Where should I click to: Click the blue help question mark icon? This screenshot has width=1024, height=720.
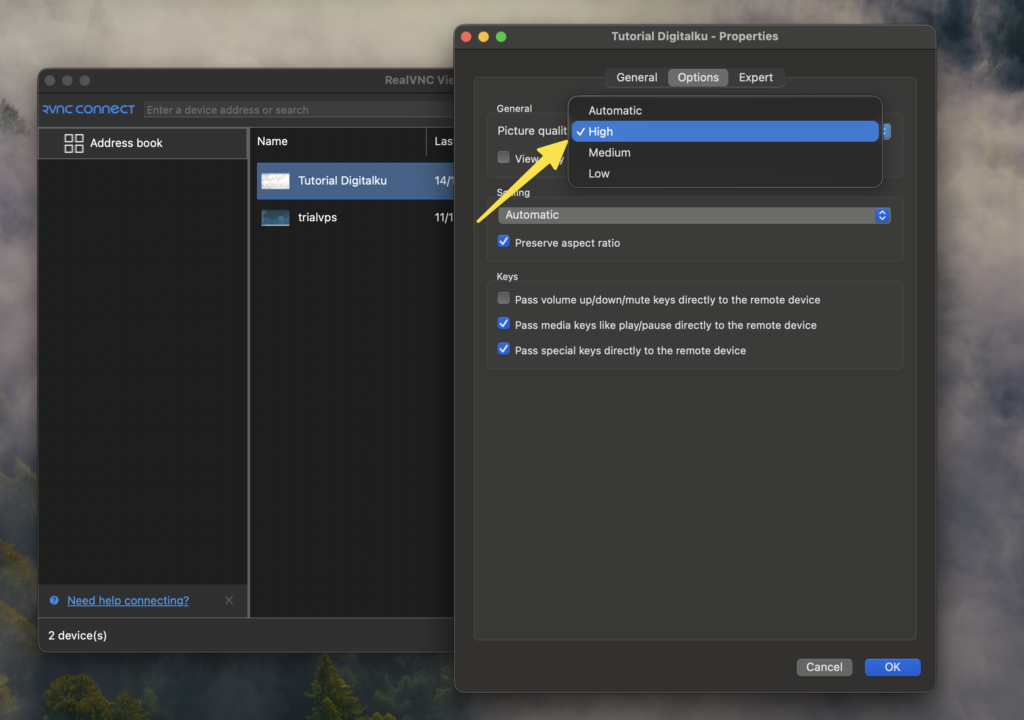click(x=54, y=601)
